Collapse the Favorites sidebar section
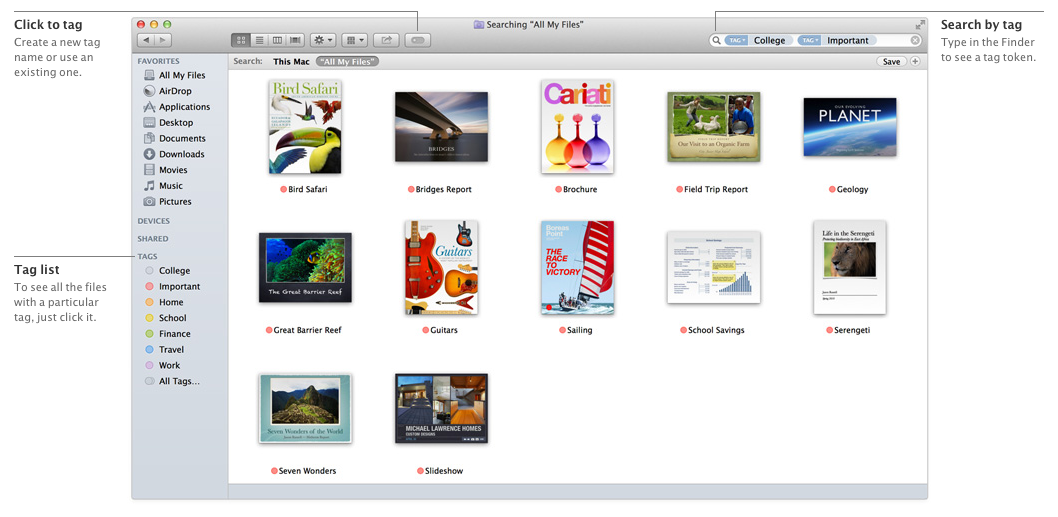This screenshot has width=1058, height=517. [x=159, y=61]
